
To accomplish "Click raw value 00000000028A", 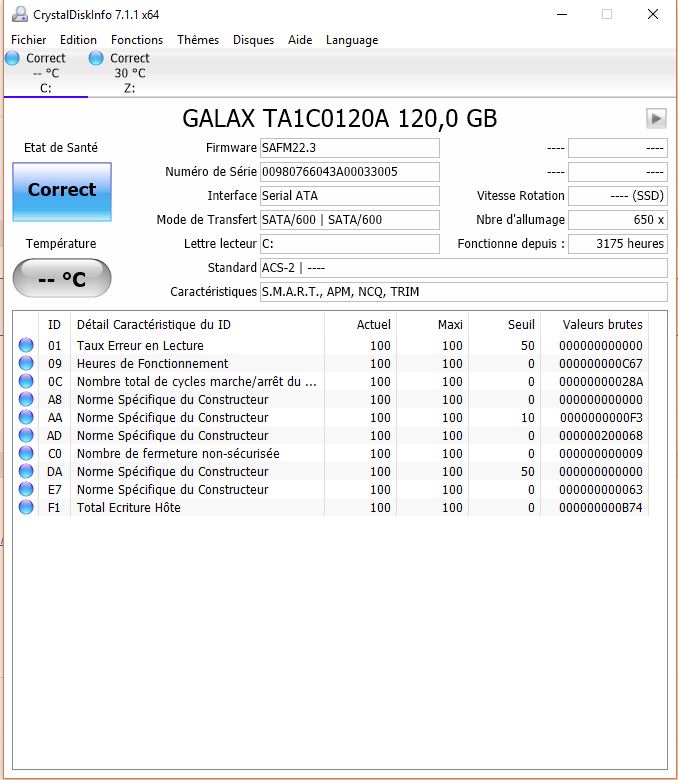I will click(600, 382).
